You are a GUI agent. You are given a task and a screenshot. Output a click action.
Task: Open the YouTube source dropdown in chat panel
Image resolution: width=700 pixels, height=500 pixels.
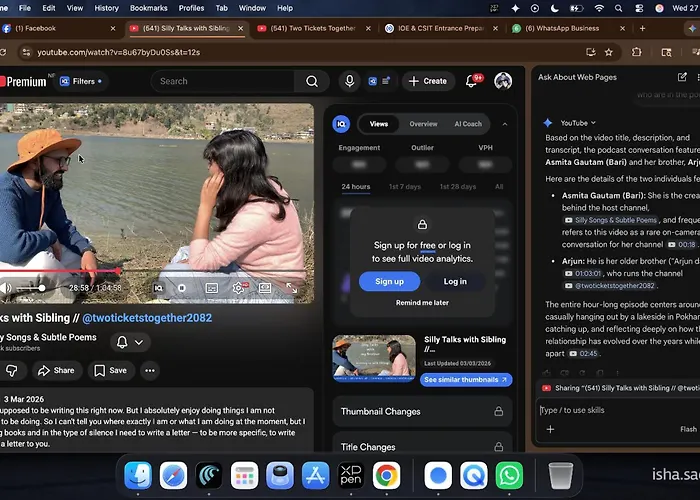pyautogui.click(x=578, y=123)
